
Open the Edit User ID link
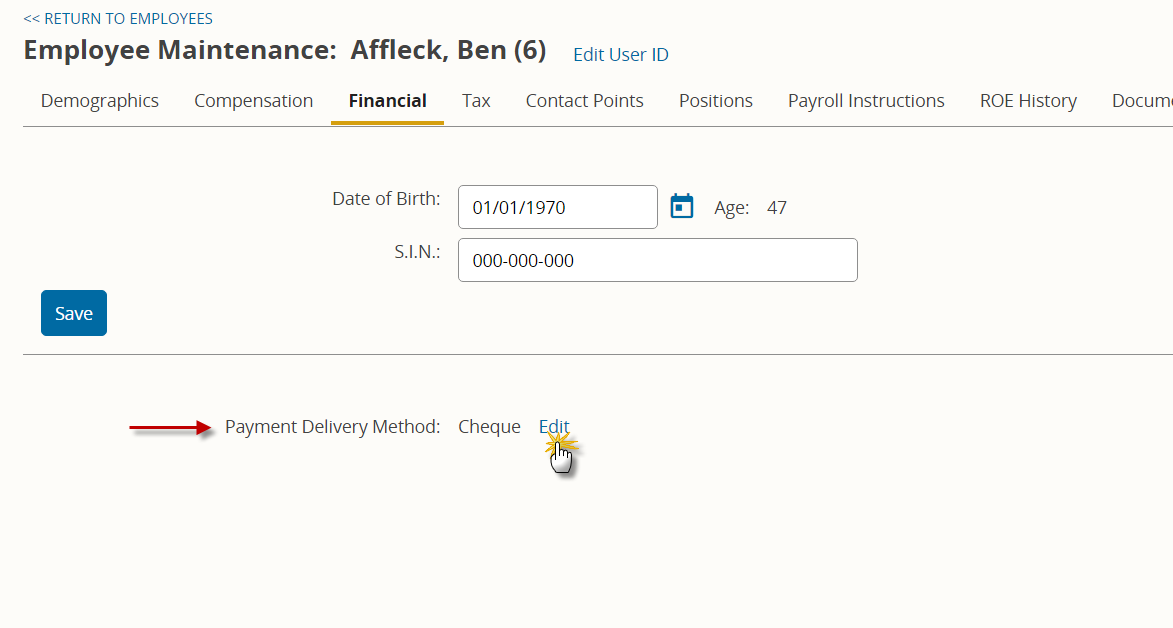[621, 55]
